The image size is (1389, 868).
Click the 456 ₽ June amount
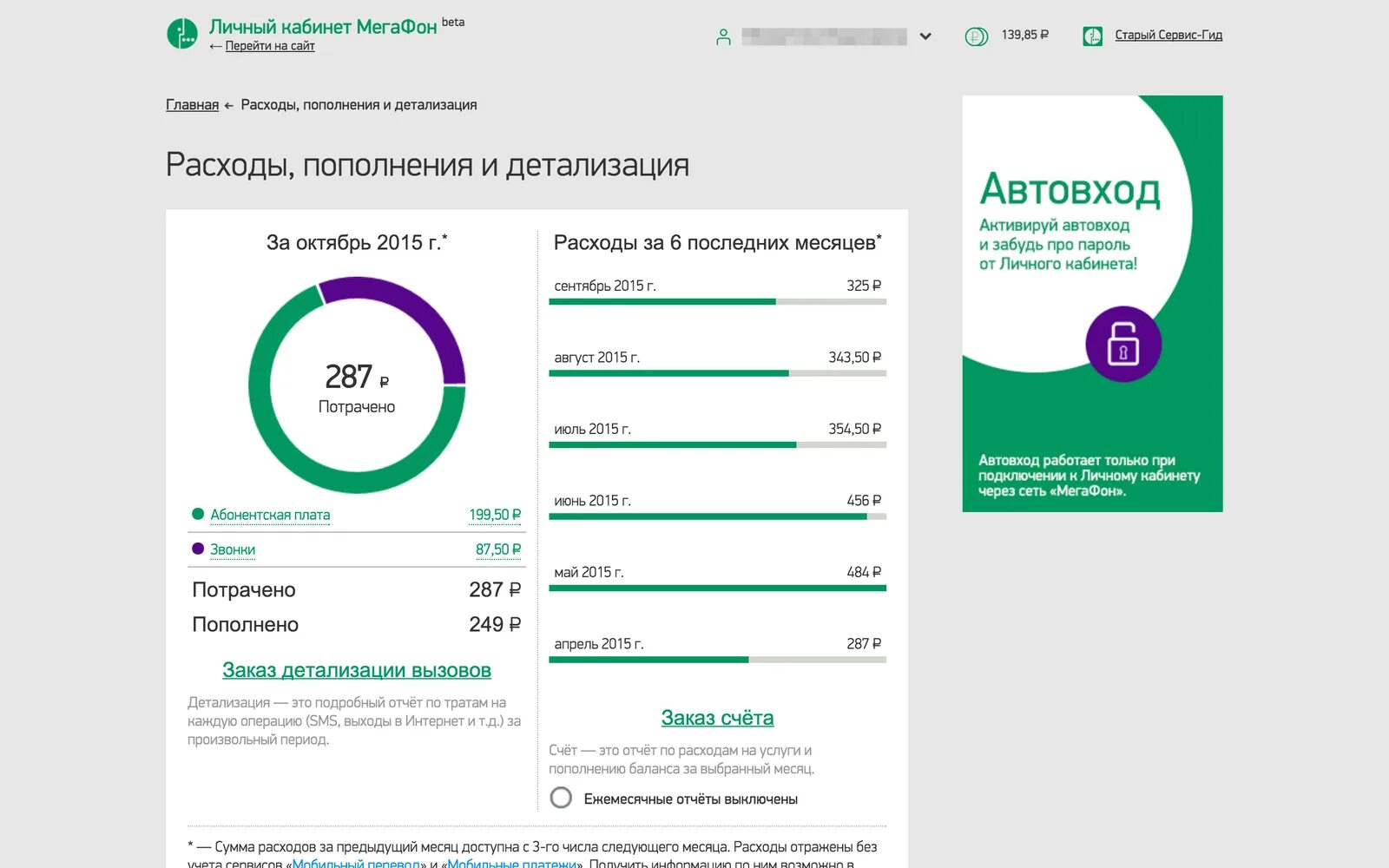[864, 501]
